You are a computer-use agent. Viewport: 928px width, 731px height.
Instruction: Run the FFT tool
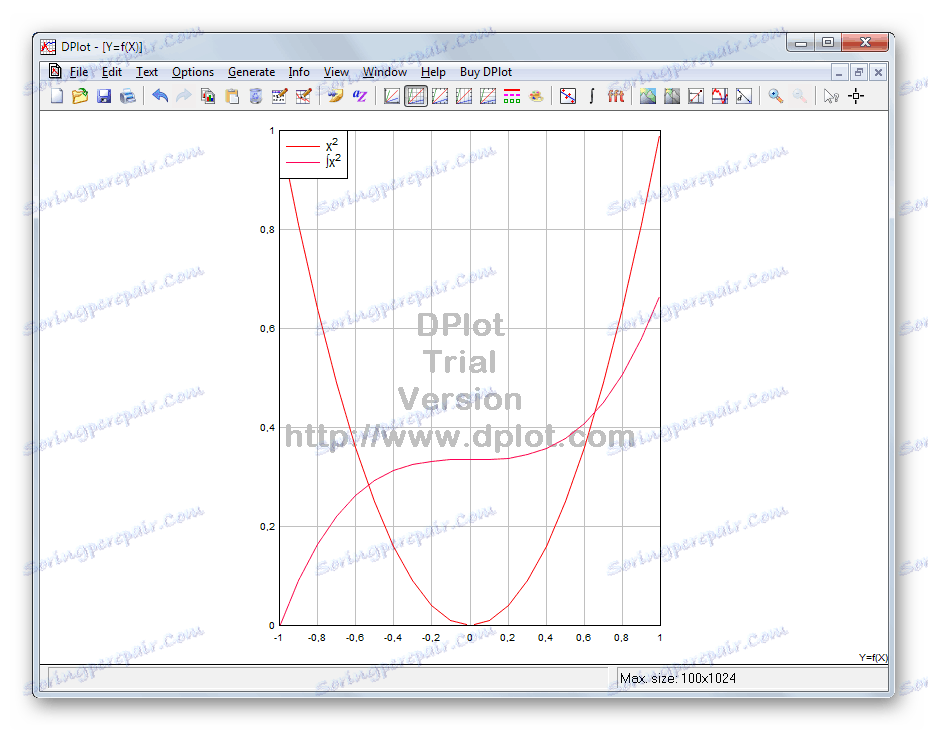[616, 96]
